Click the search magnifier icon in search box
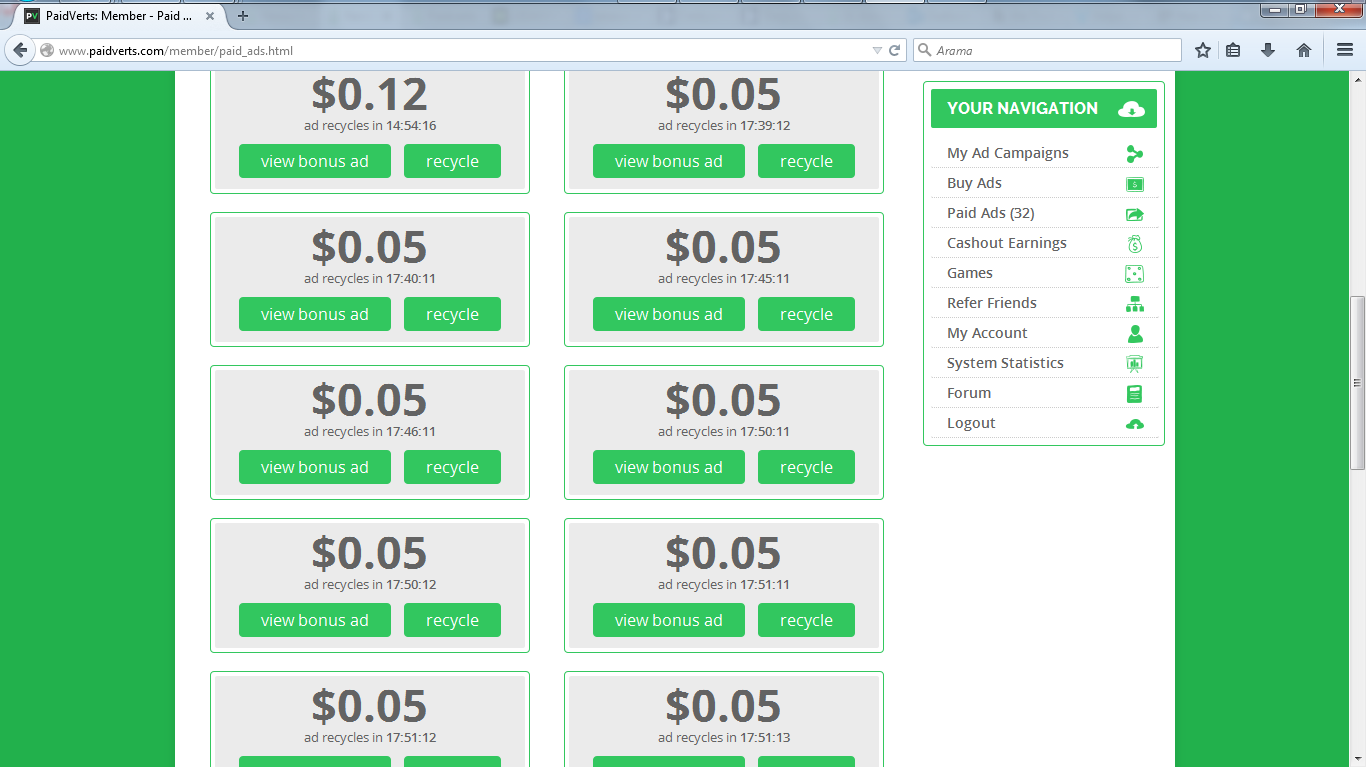The height and width of the screenshot is (768, 1368). tap(924, 50)
